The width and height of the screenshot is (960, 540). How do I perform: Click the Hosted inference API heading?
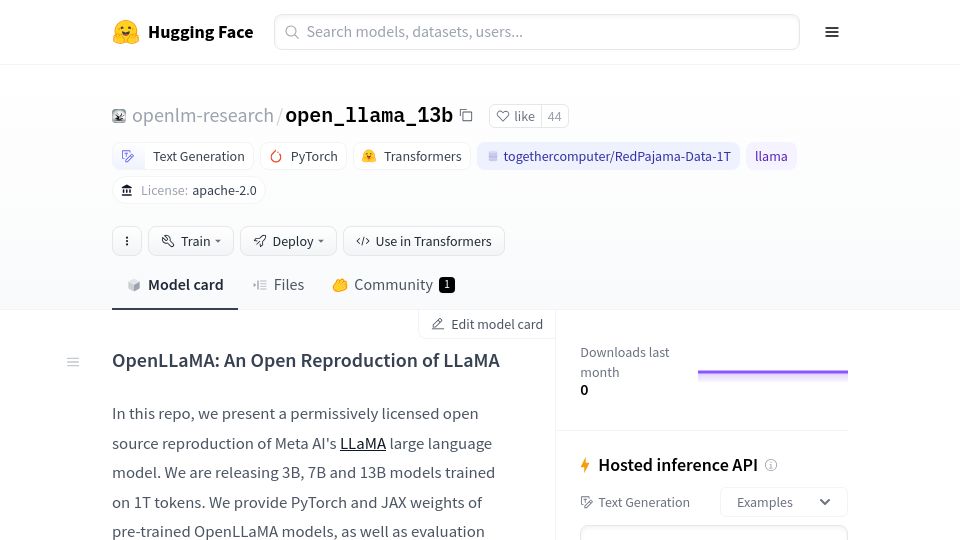point(678,465)
